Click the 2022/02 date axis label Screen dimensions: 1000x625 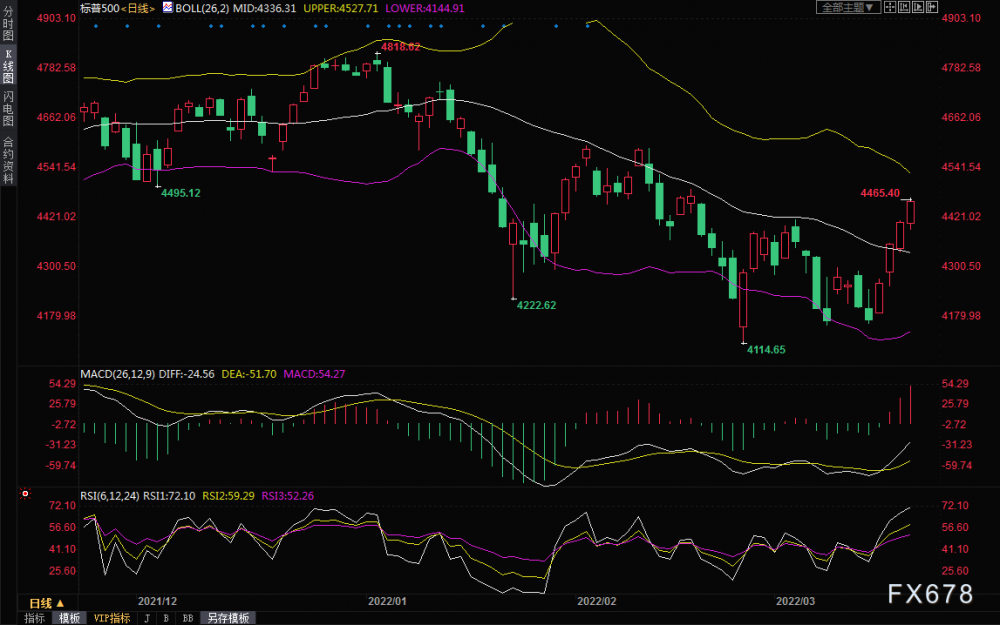[596, 601]
